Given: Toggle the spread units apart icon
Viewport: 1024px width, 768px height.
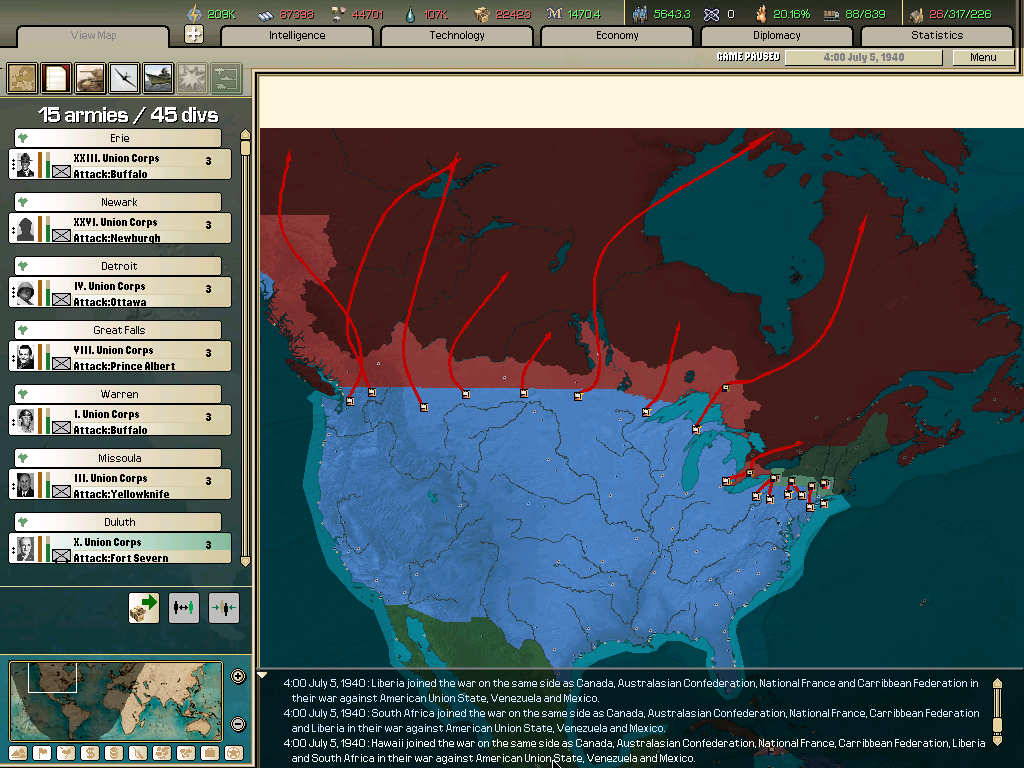Looking at the screenshot, I should coord(184,607).
